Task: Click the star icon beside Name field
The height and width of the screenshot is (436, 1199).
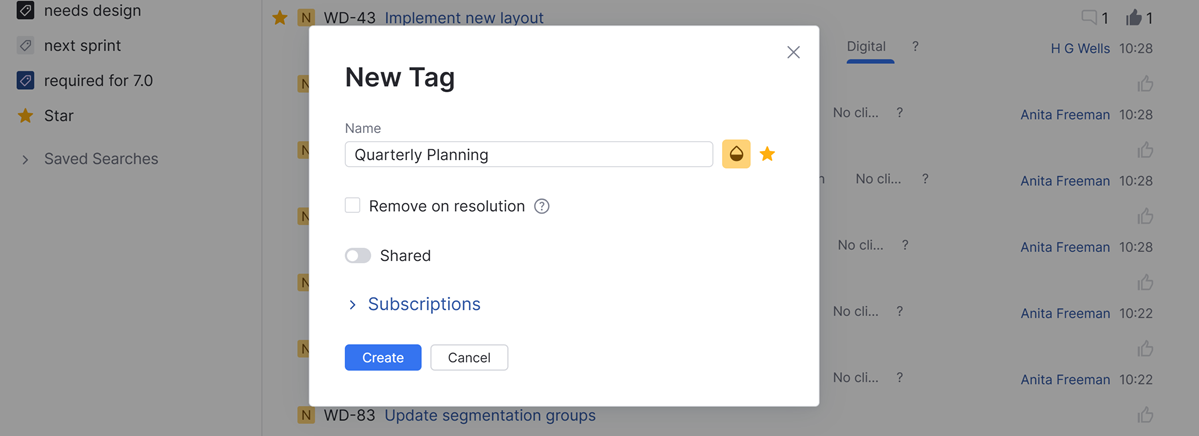Action: click(767, 154)
